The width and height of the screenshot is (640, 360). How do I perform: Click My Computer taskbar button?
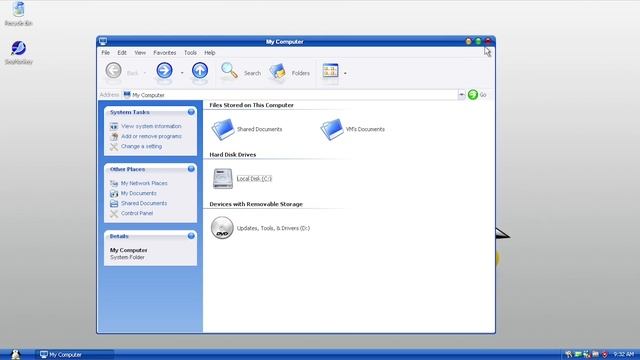75,355
